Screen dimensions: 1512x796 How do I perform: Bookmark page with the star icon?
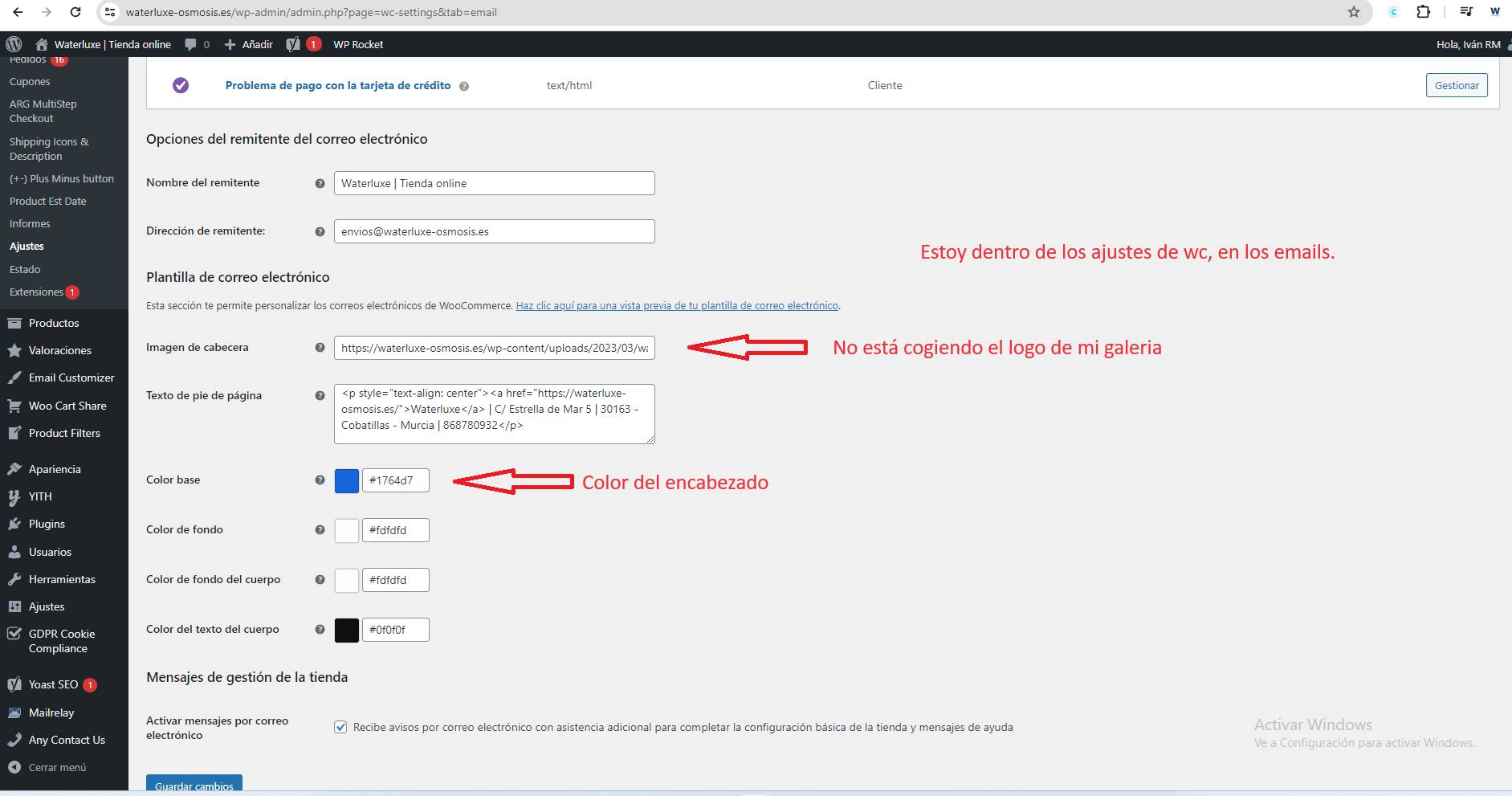[x=1354, y=12]
